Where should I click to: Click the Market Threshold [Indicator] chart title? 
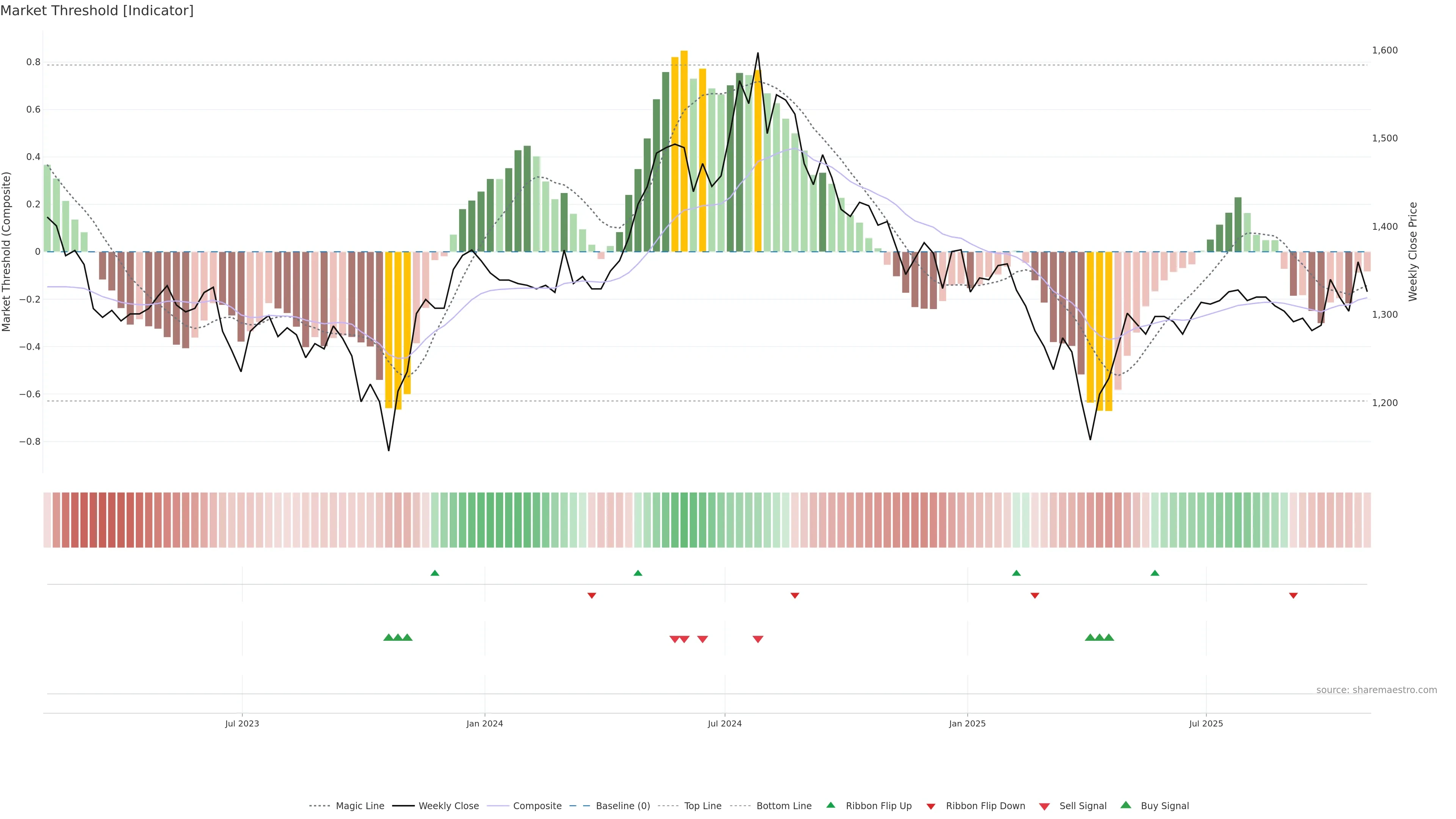tap(97, 11)
